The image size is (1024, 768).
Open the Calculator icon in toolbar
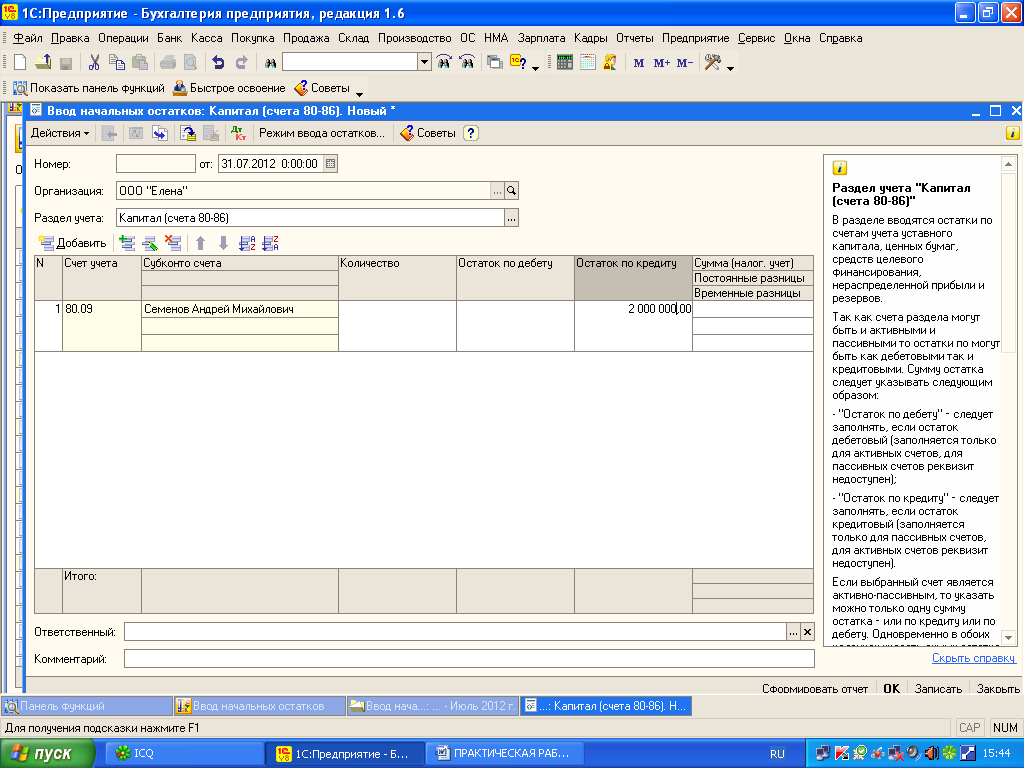coord(565,63)
